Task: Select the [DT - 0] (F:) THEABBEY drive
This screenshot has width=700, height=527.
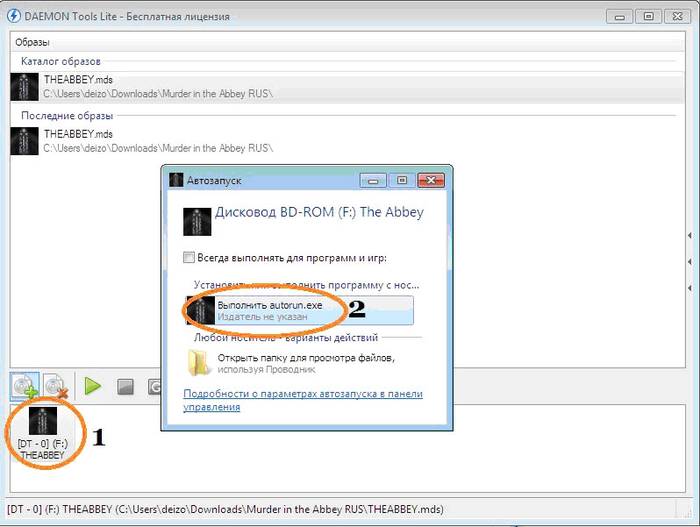Action: (41, 432)
